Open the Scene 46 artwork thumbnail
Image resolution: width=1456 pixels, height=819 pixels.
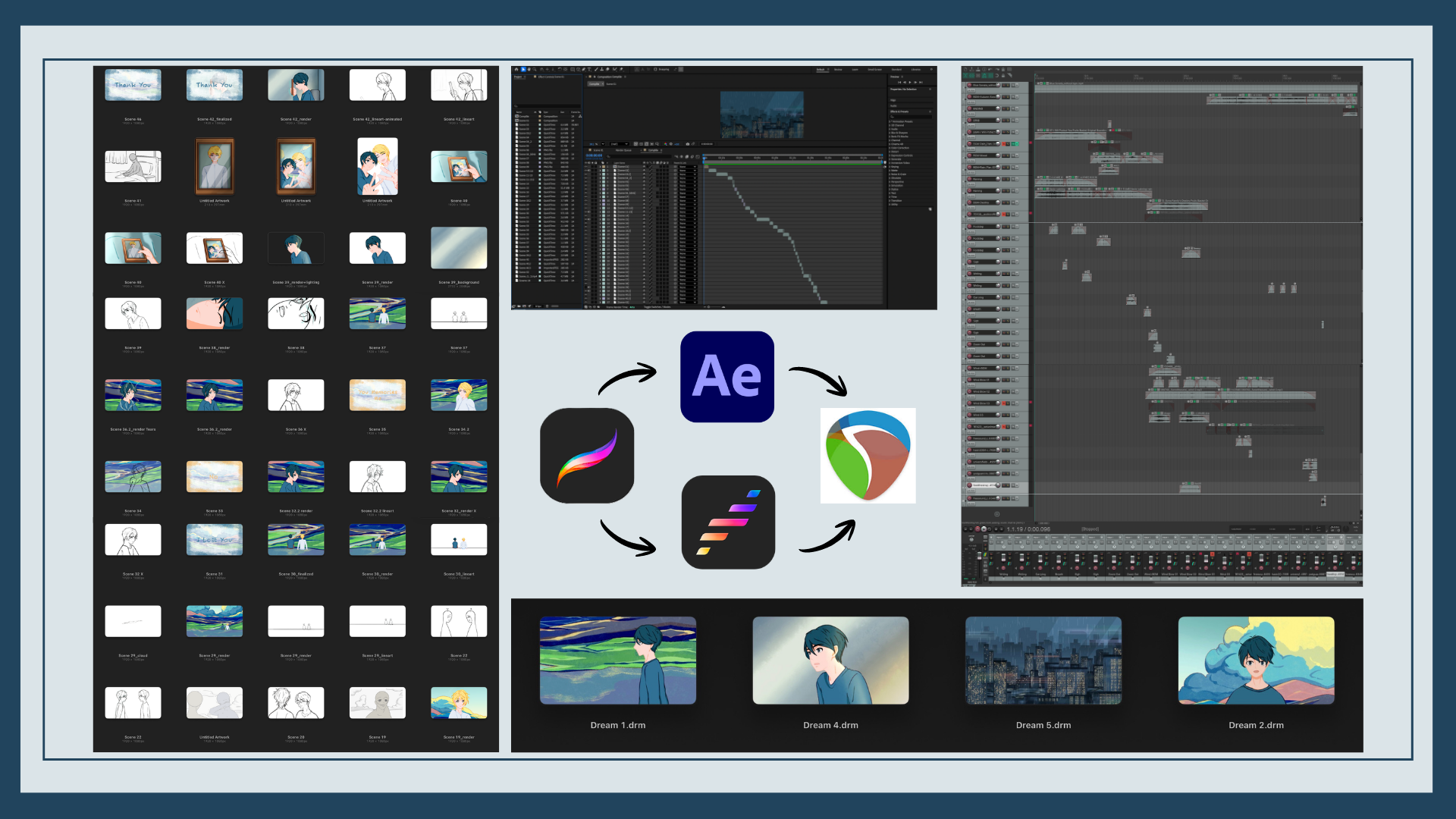click(133, 85)
